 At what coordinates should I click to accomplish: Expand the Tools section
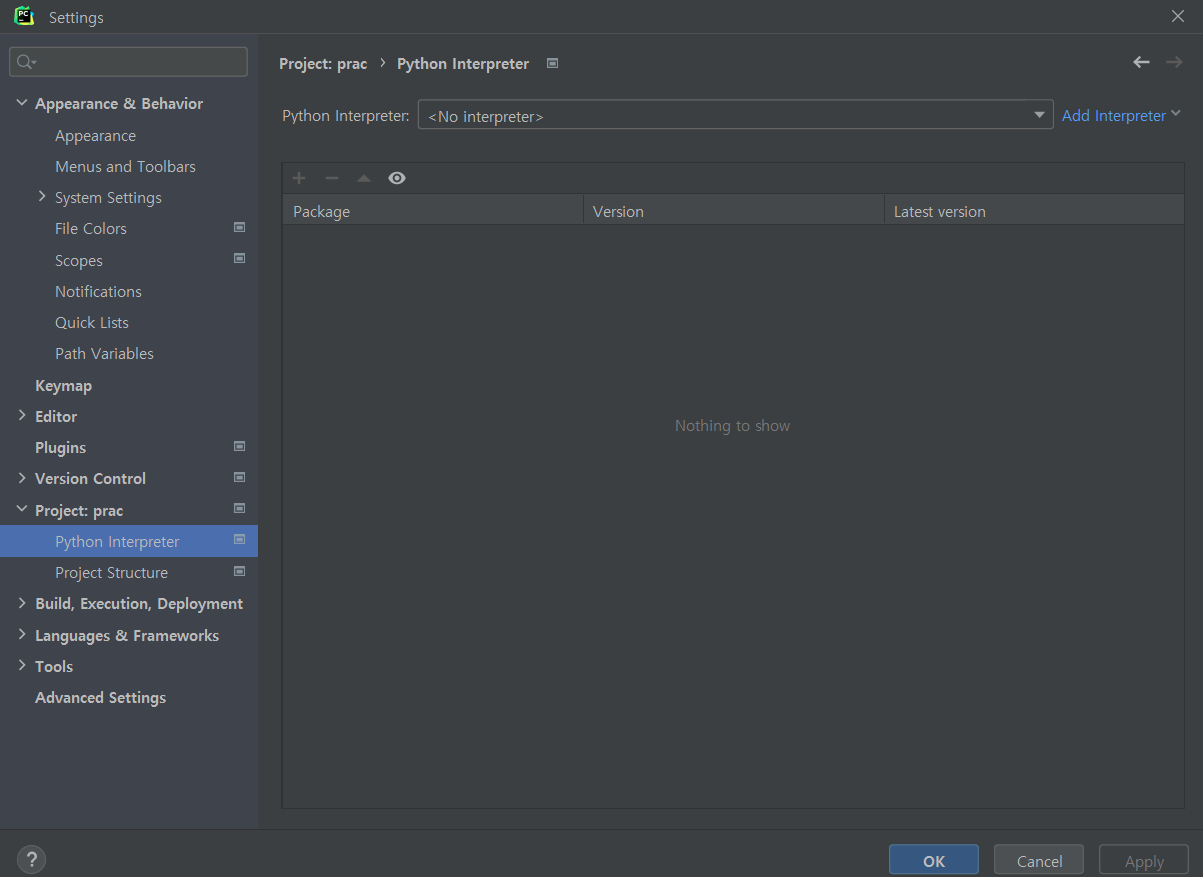[x=22, y=666]
